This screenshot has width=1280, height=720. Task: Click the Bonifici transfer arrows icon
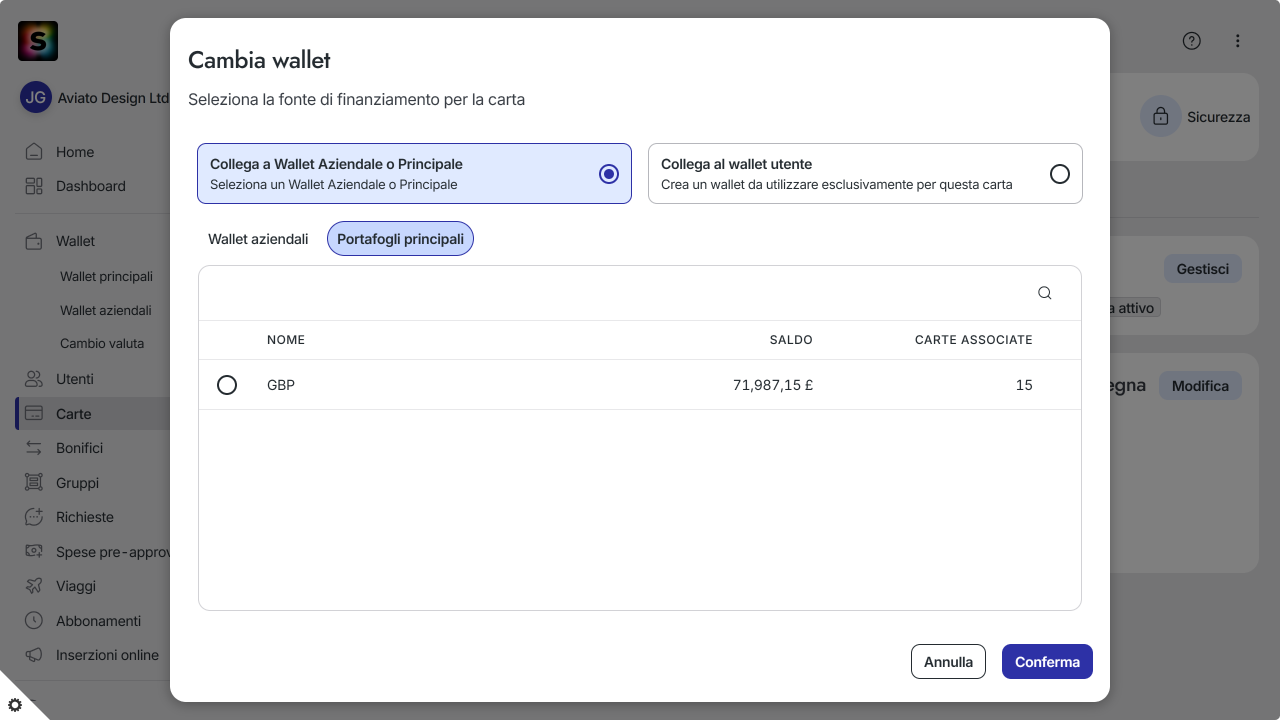pyautogui.click(x=34, y=448)
